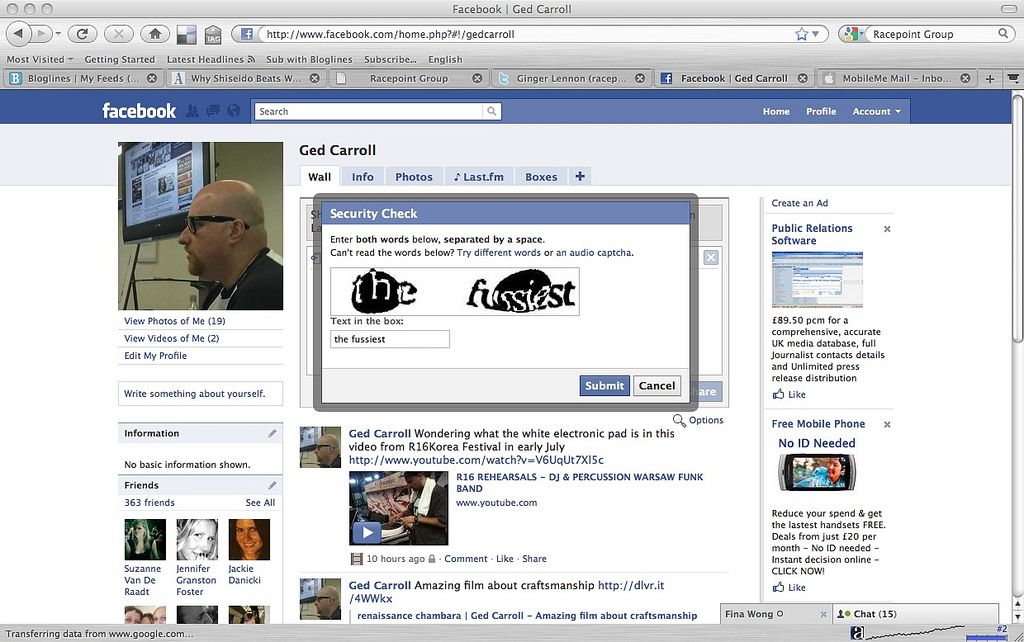The height and width of the screenshot is (642, 1024).
Task: Go to Facebook Home link
Action: point(776,112)
